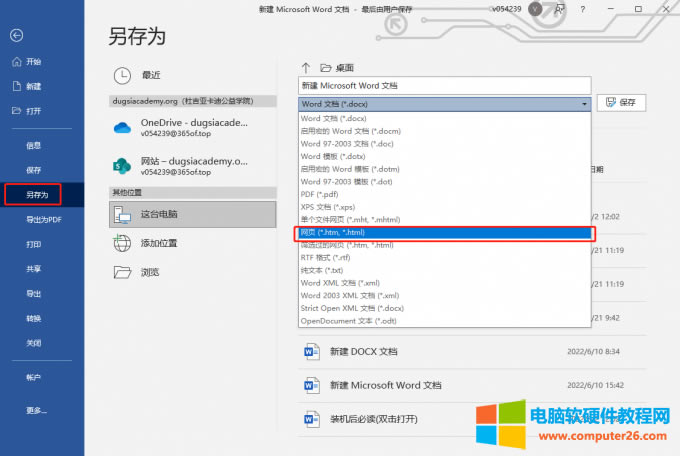
Task: Select PDF (*.pdf) format
Action: pyautogui.click(x=445, y=194)
